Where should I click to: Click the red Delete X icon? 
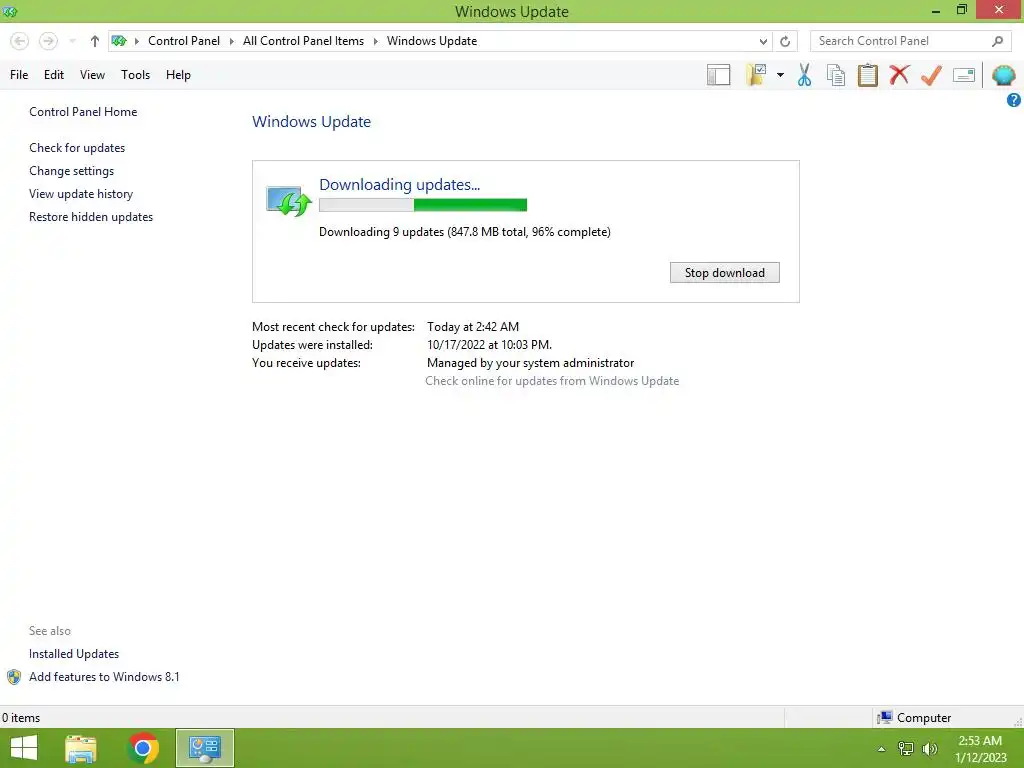point(899,74)
